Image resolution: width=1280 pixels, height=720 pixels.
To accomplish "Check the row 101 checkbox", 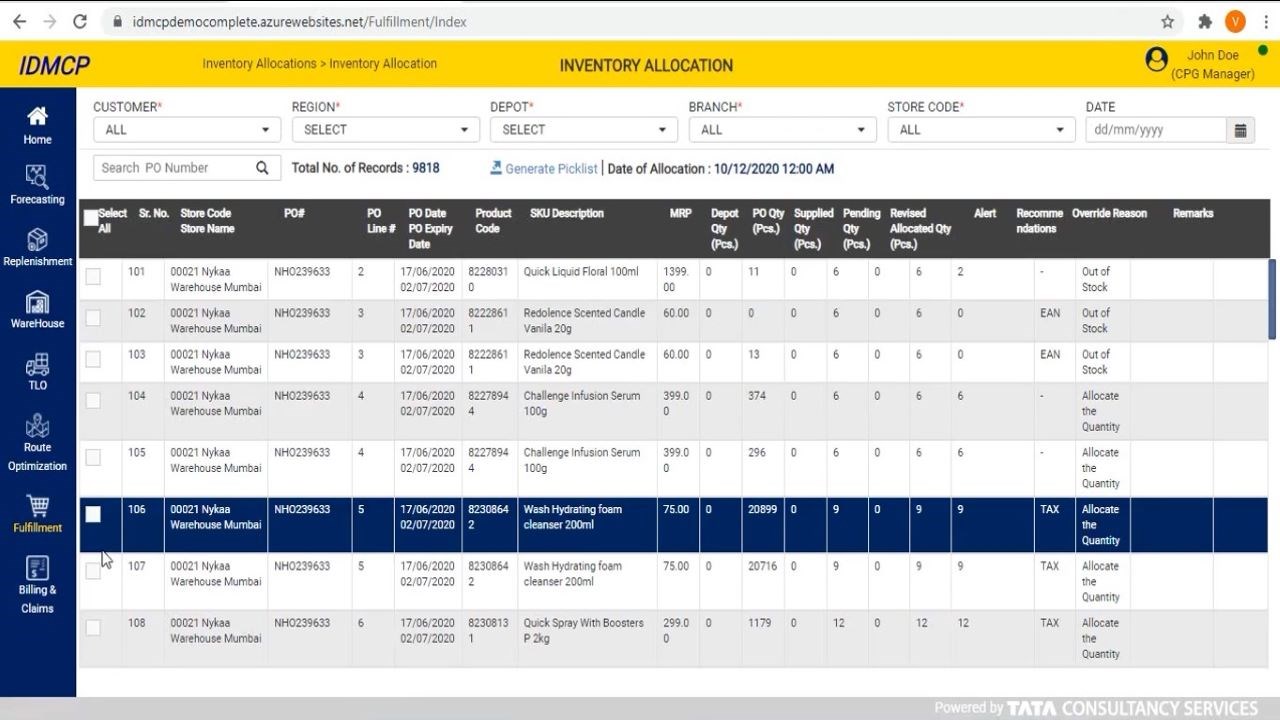I will [93, 276].
